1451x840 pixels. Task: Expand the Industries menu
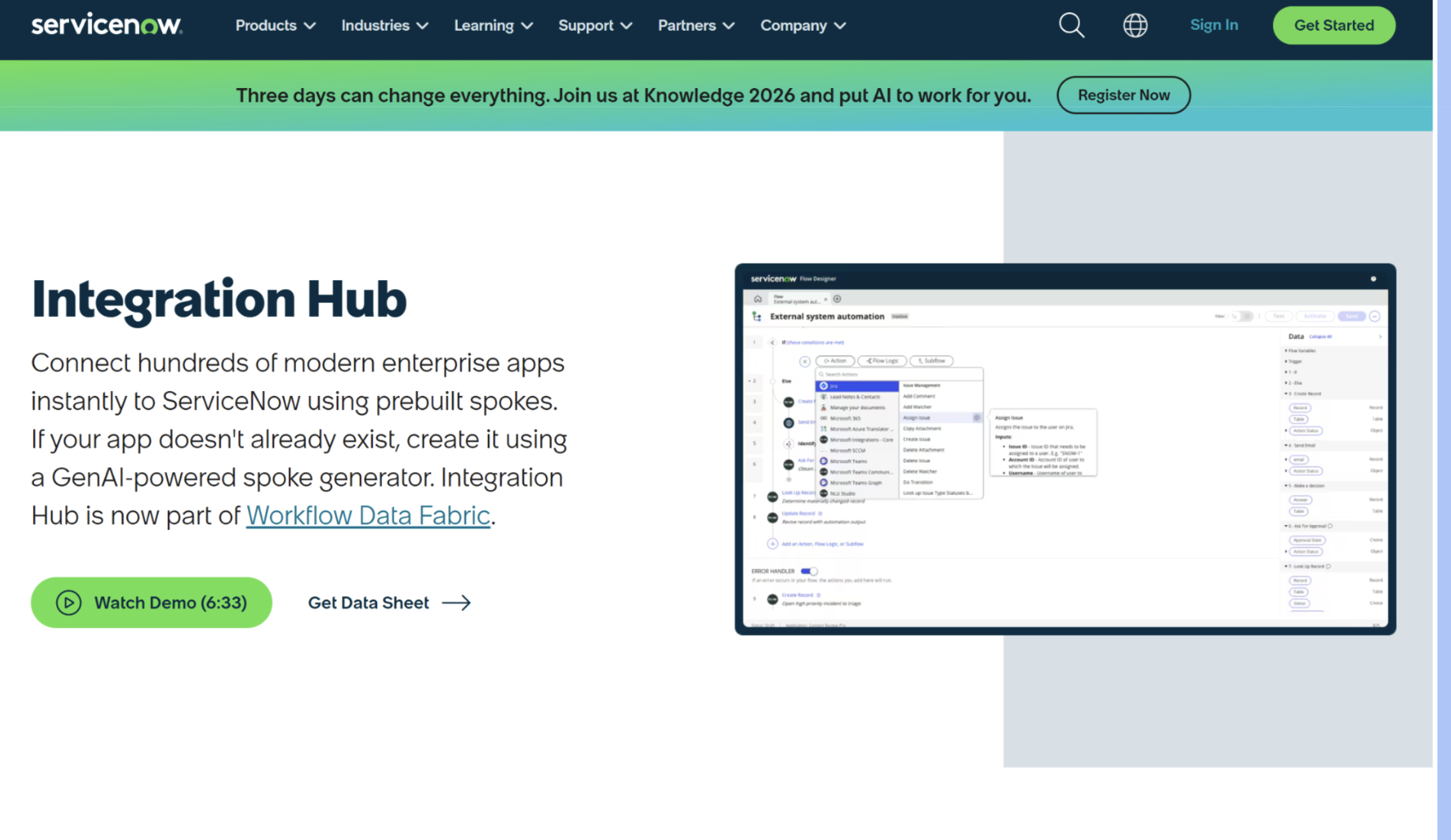(385, 26)
